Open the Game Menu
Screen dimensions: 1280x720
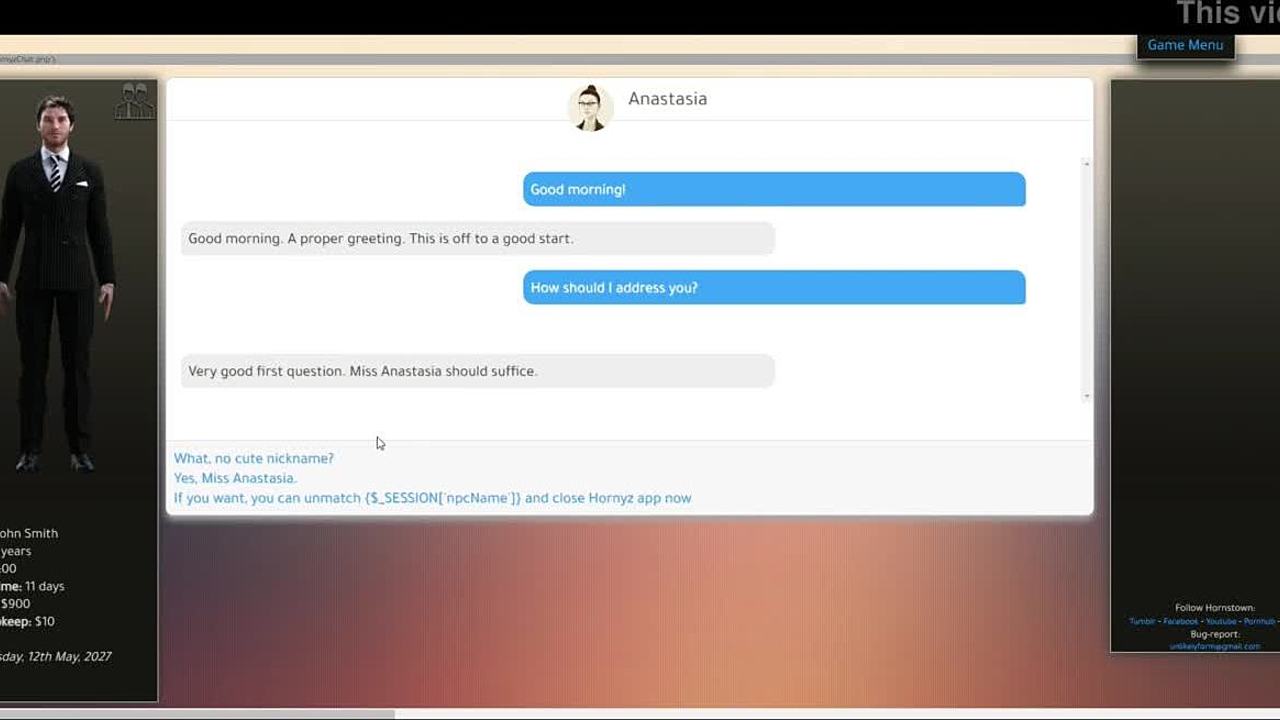click(x=1185, y=45)
